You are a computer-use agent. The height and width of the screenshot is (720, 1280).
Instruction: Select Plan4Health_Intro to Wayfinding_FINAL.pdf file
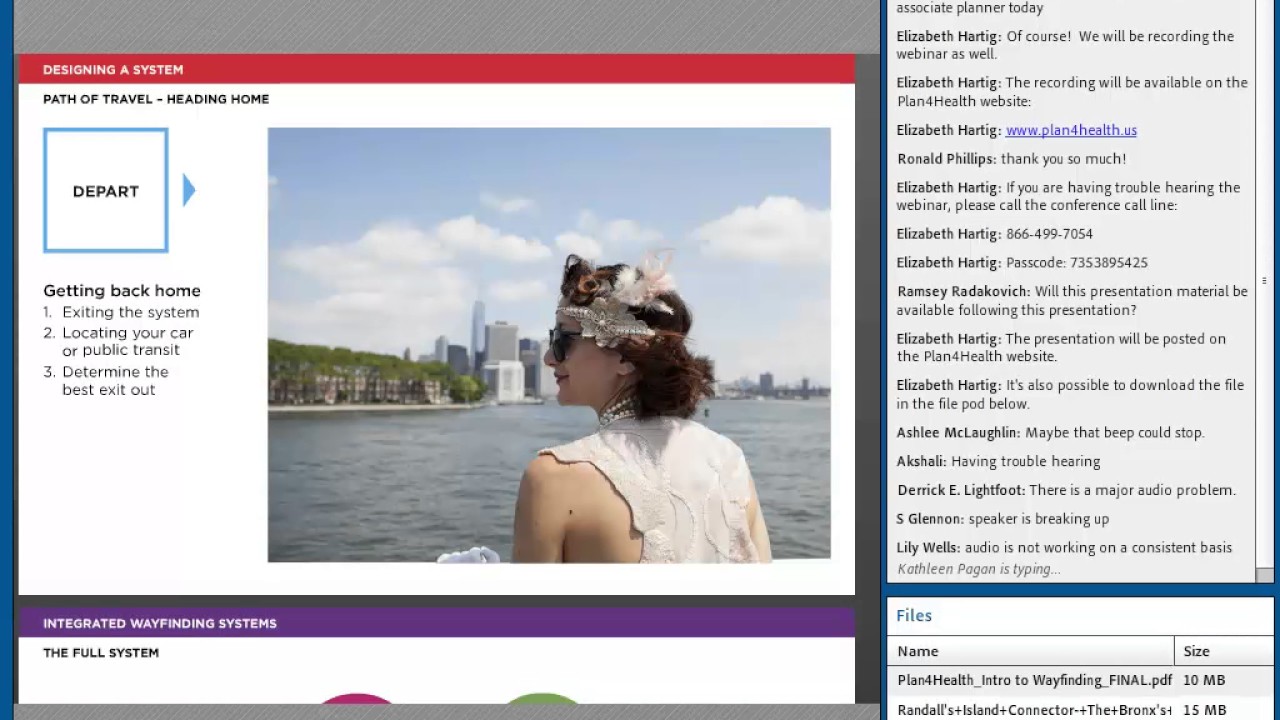point(1034,680)
